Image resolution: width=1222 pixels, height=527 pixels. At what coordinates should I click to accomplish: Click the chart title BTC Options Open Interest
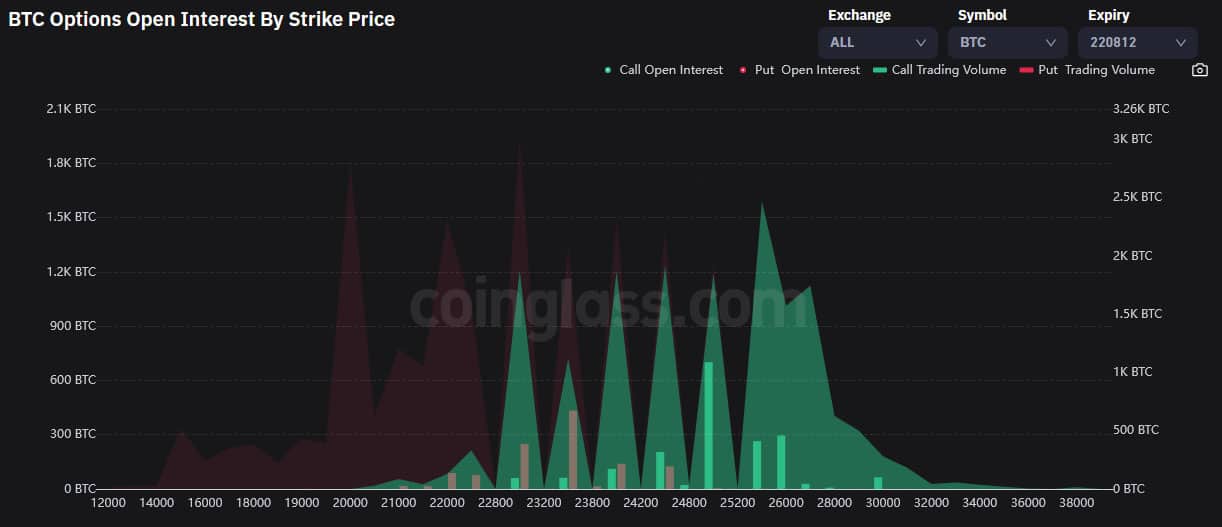pos(202,19)
